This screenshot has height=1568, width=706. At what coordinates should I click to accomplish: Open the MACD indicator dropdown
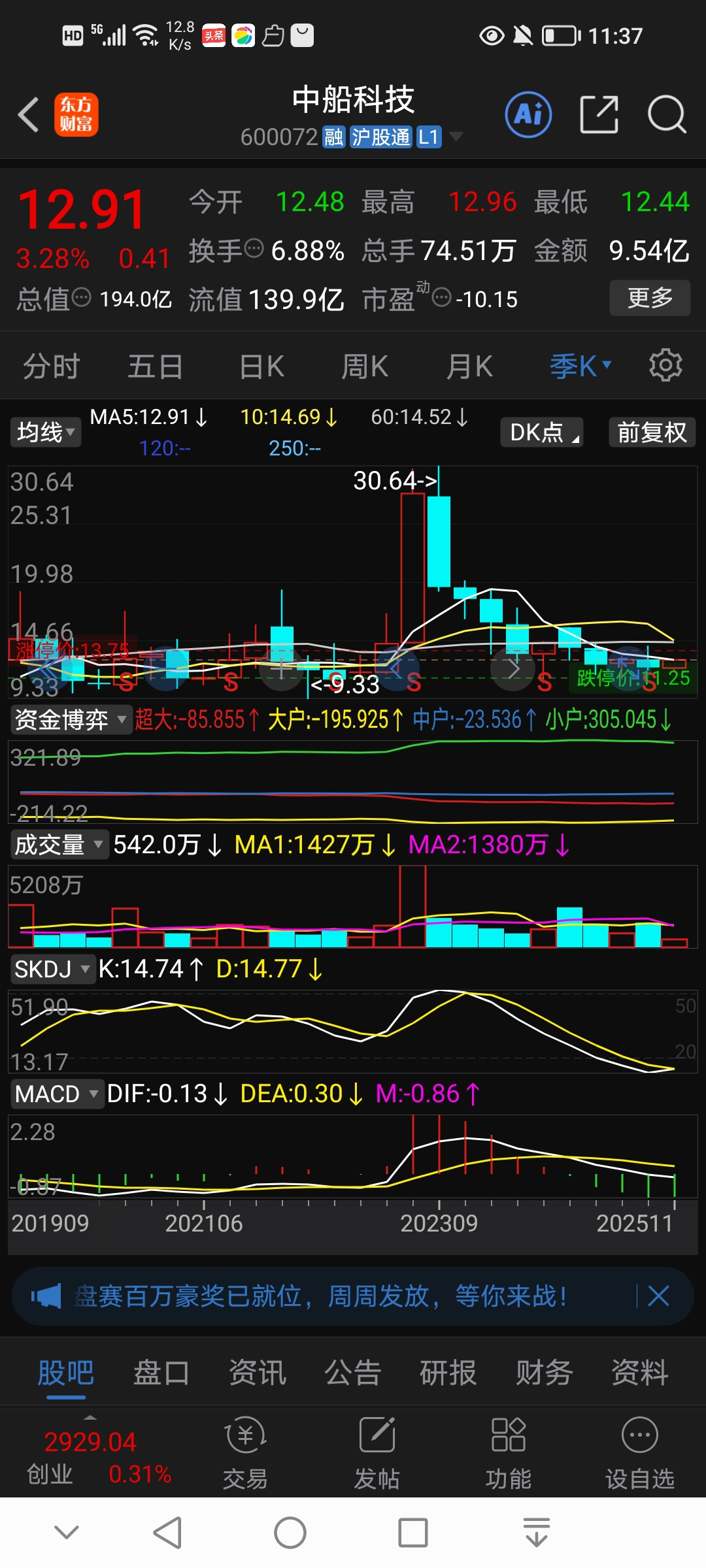coord(57,1094)
